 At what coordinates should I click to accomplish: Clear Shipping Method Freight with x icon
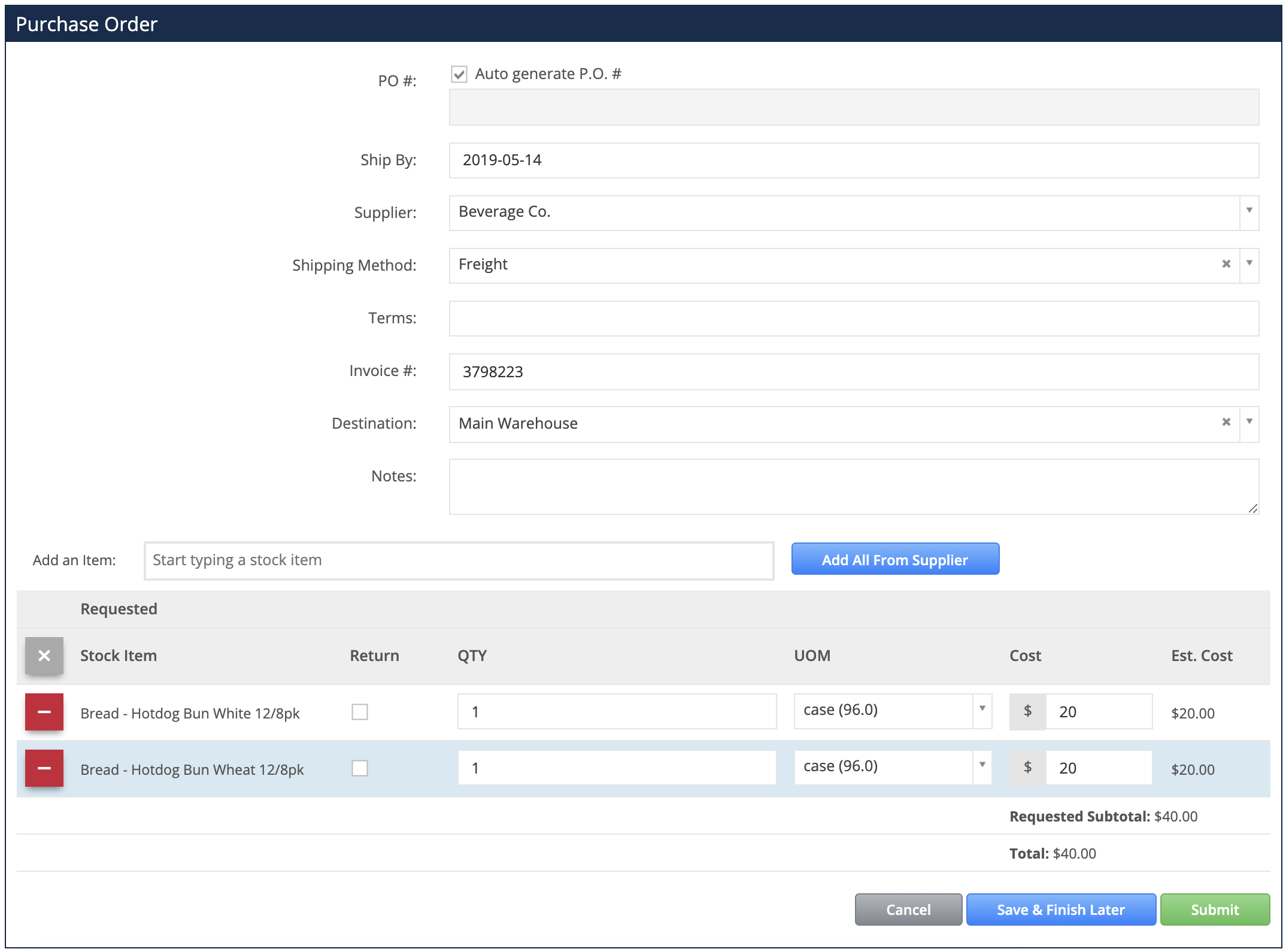pyautogui.click(x=1226, y=264)
